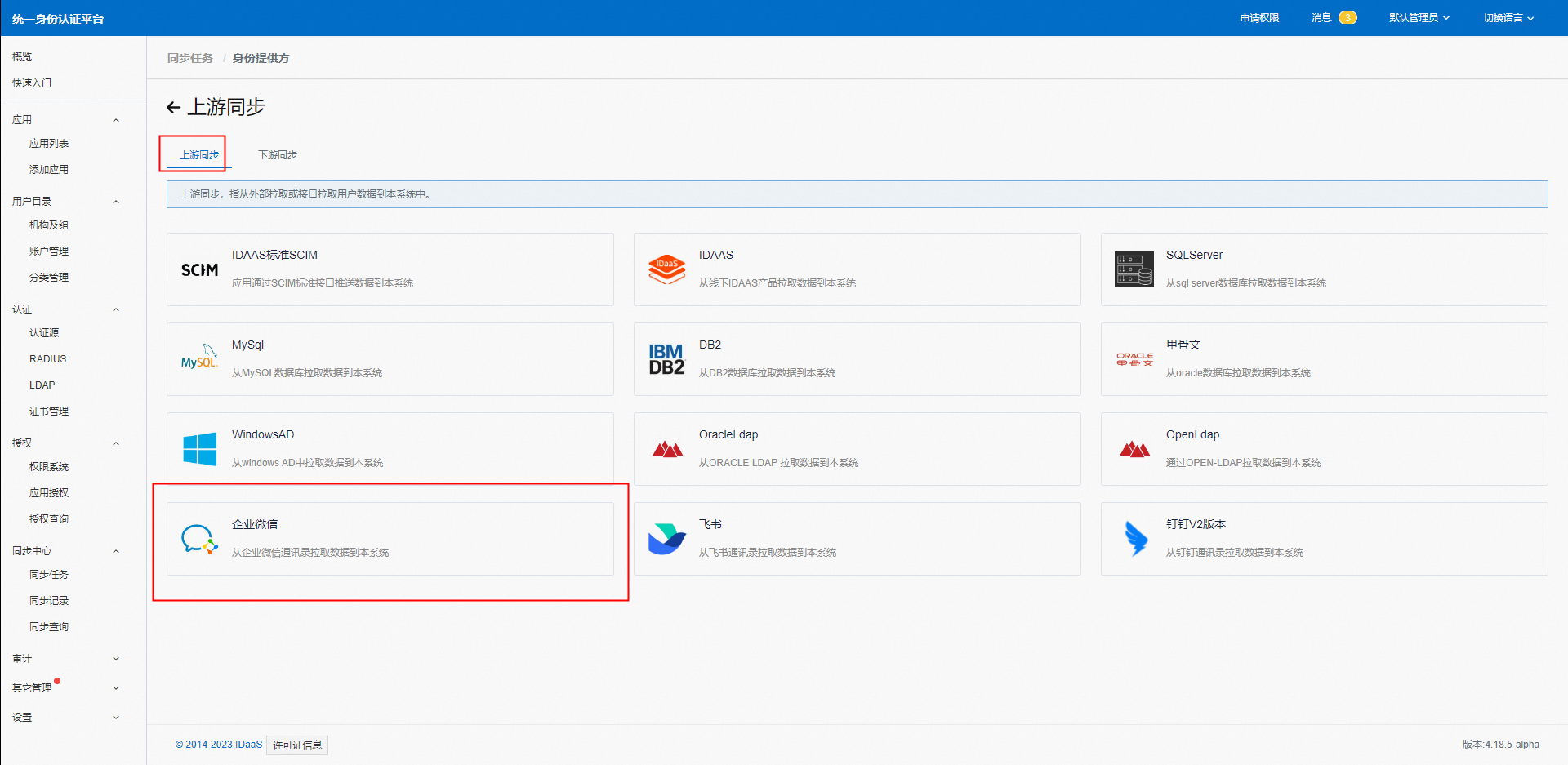
Task: Click the Windows AD logo icon
Action: (199, 449)
